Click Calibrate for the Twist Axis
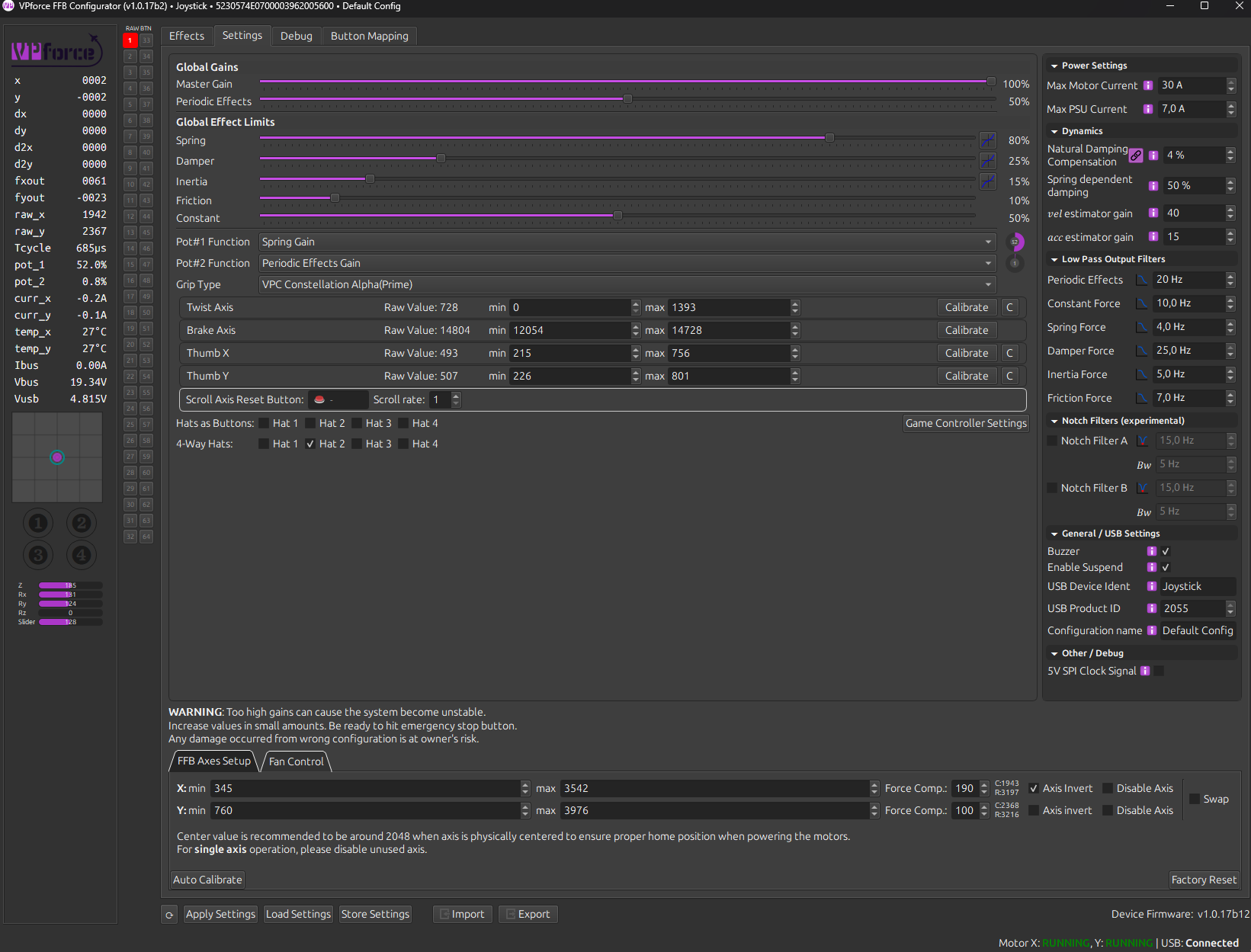This screenshot has height=952, width=1251. point(966,307)
